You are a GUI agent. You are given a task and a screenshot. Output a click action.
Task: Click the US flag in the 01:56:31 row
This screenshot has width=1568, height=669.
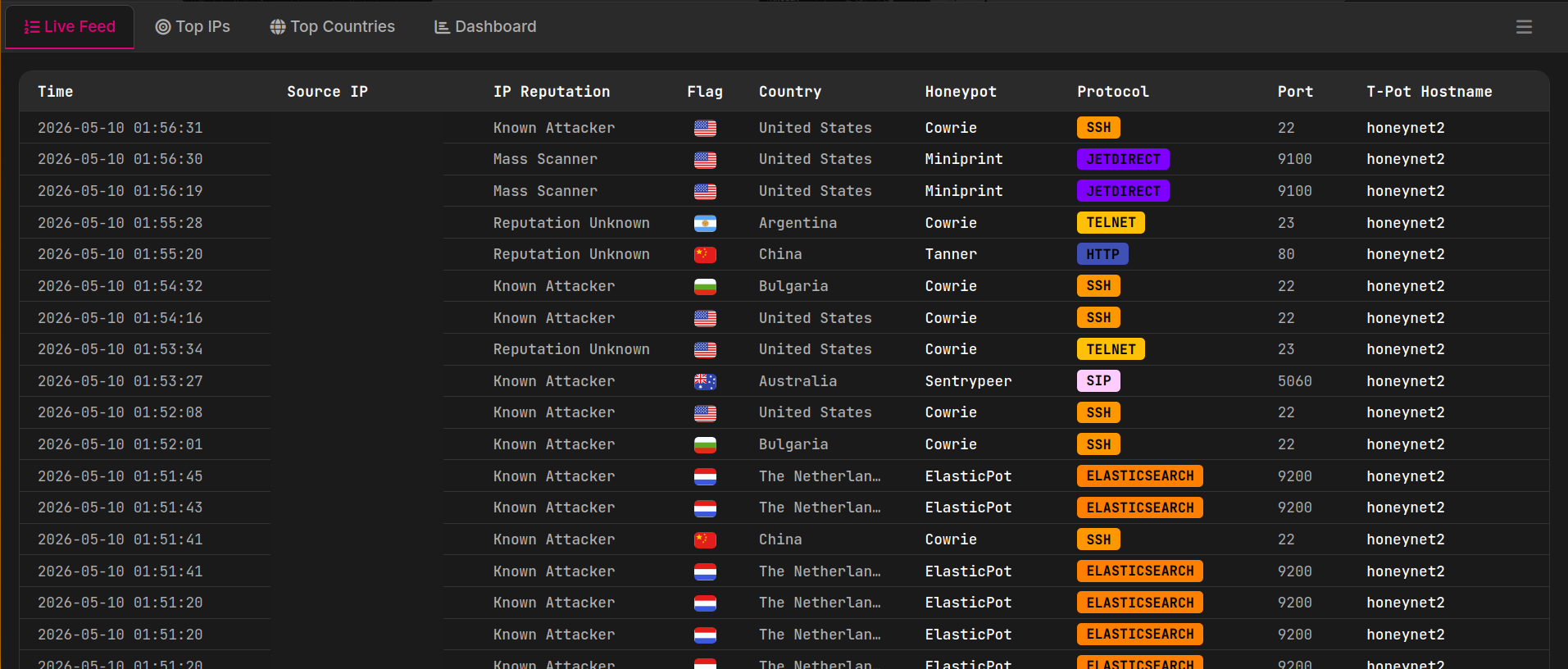(705, 128)
